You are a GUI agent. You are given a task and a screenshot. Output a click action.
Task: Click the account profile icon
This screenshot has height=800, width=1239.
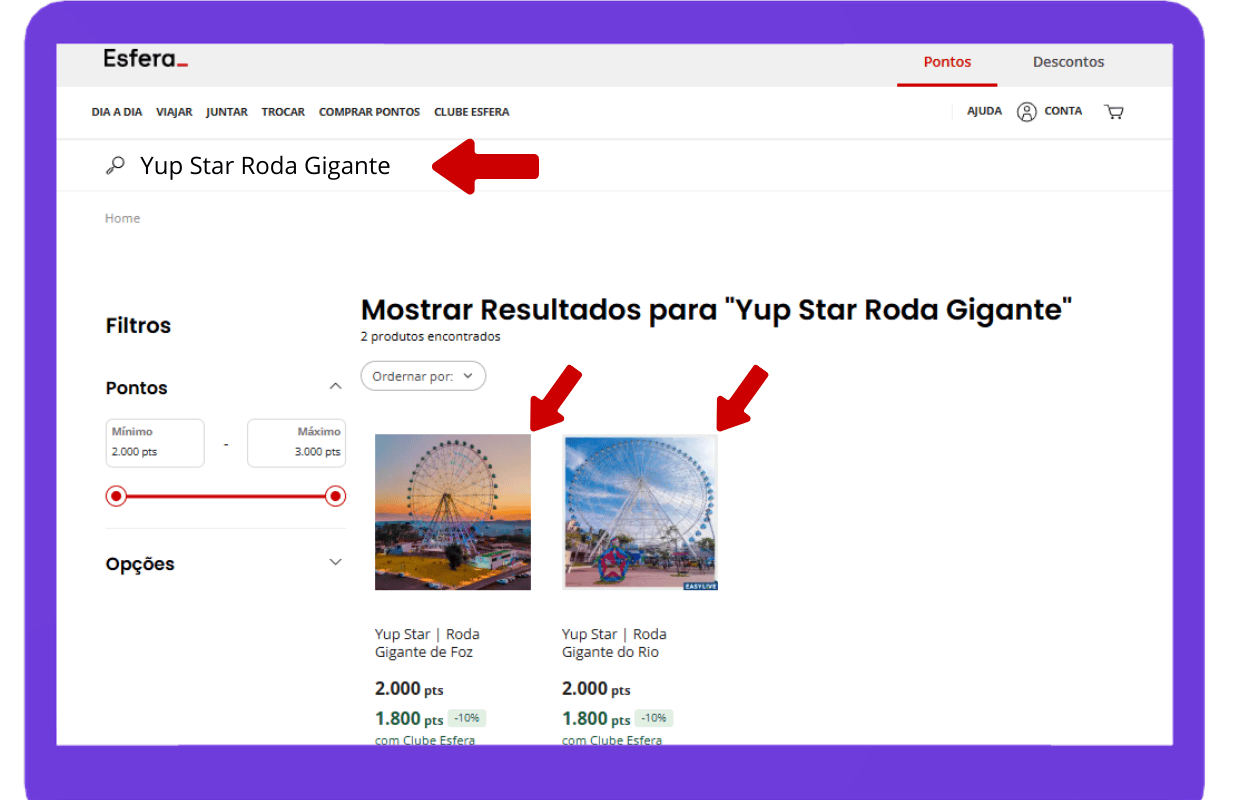(1026, 112)
